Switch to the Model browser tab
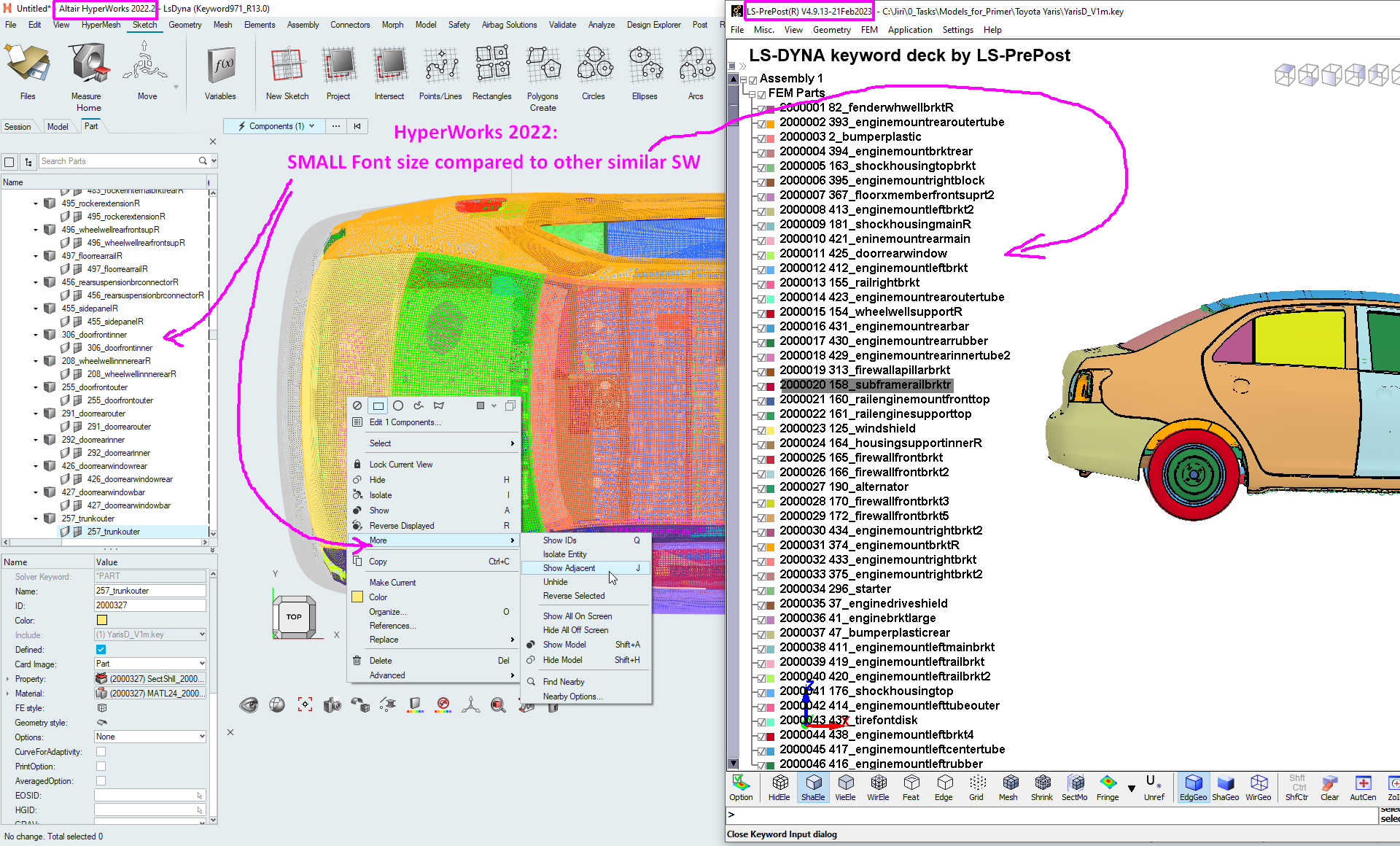This screenshot has width=1400, height=846. [58, 127]
